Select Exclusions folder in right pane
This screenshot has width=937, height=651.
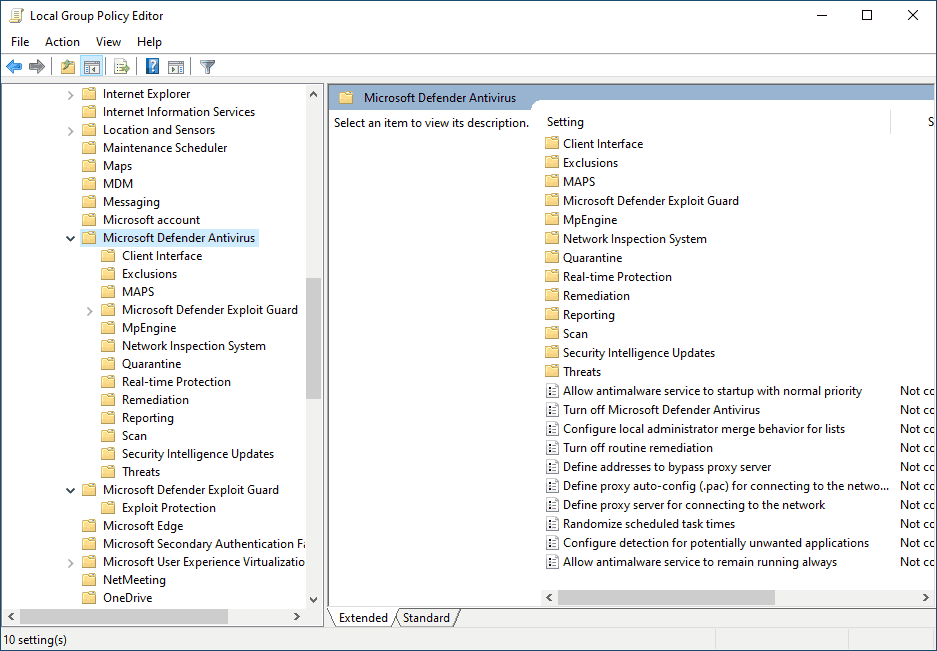(x=590, y=163)
